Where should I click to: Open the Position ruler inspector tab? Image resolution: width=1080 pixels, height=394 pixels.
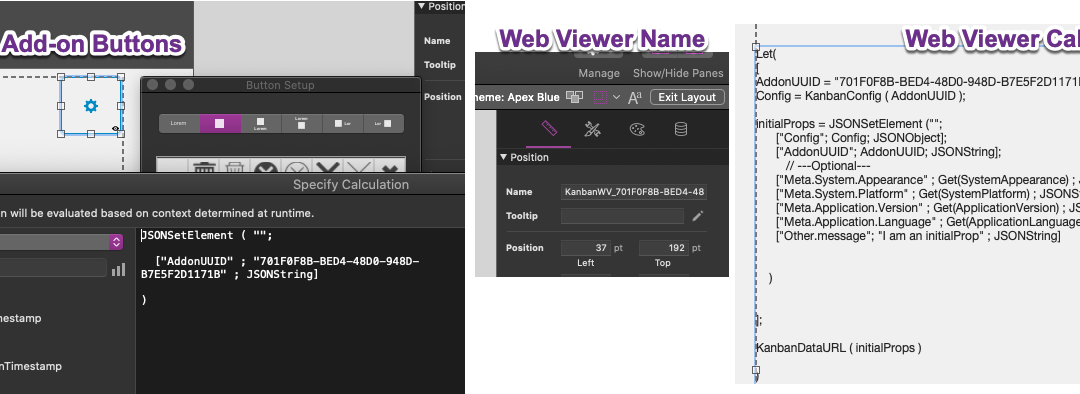tap(548, 129)
